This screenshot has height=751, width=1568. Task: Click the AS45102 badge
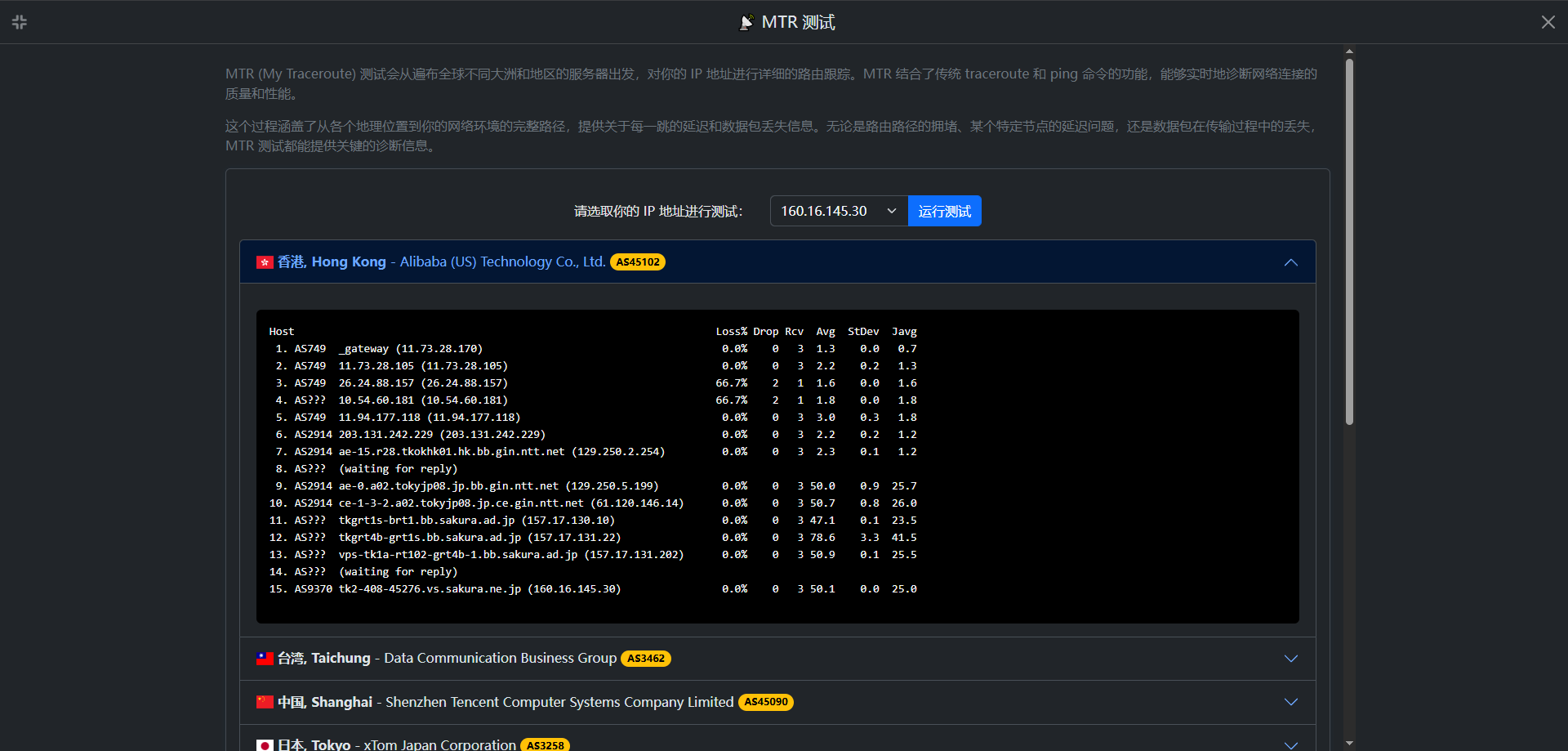point(638,262)
